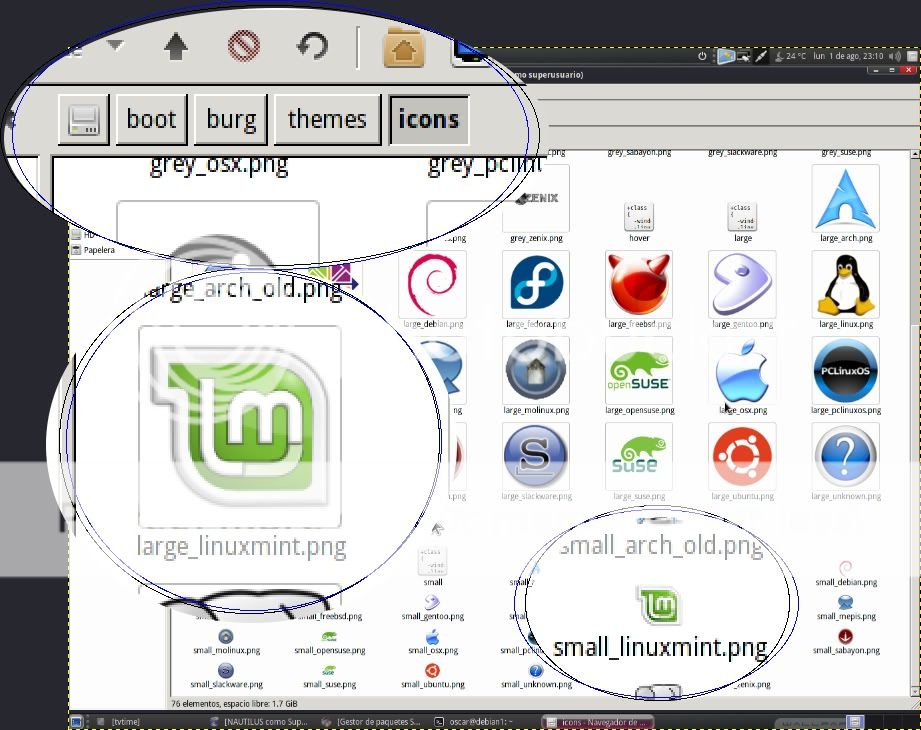
Task: Select the large_ubuntu.png file icon
Action: [x=742, y=456]
